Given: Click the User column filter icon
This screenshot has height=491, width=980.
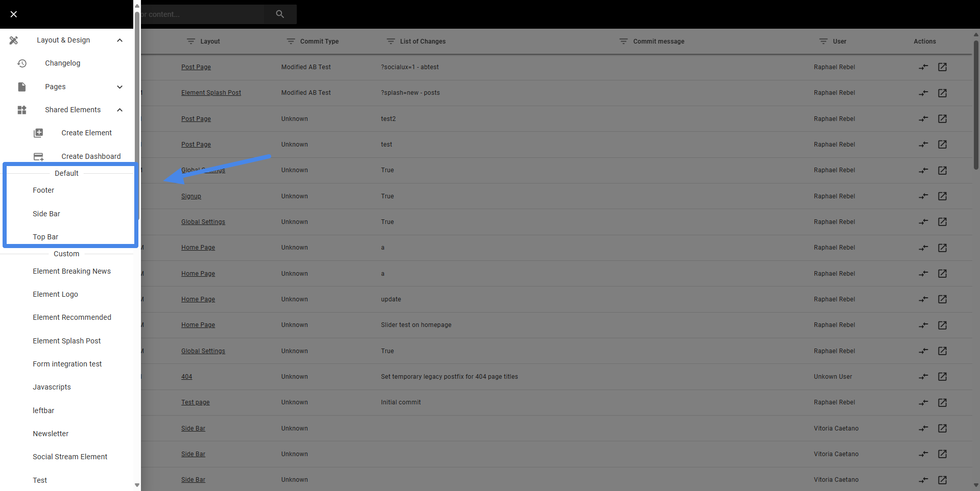Looking at the screenshot, I should click(824, 41).
